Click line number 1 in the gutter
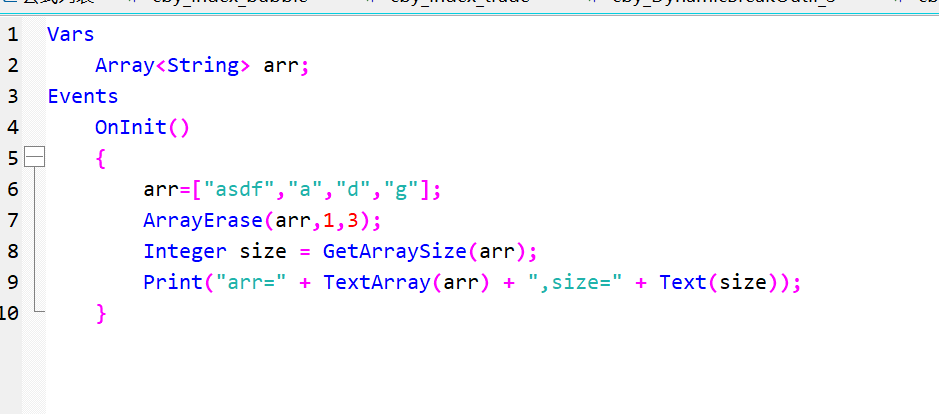 tap(12, 35)
